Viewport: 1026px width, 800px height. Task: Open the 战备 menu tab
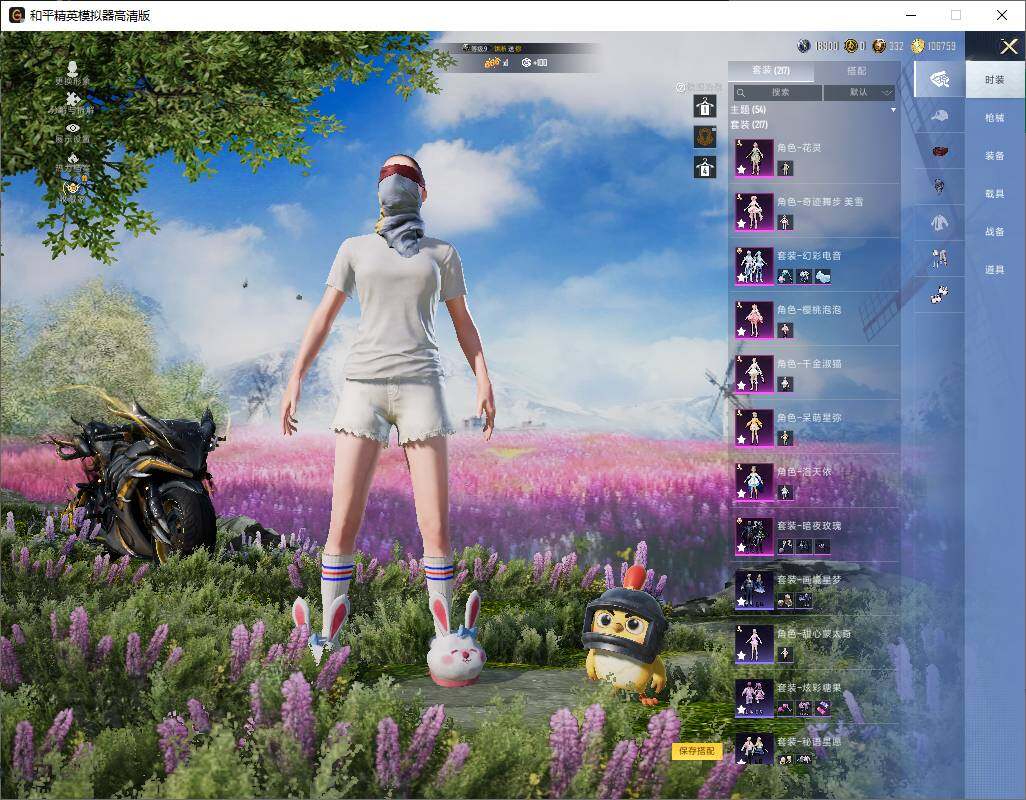(995, 232)
